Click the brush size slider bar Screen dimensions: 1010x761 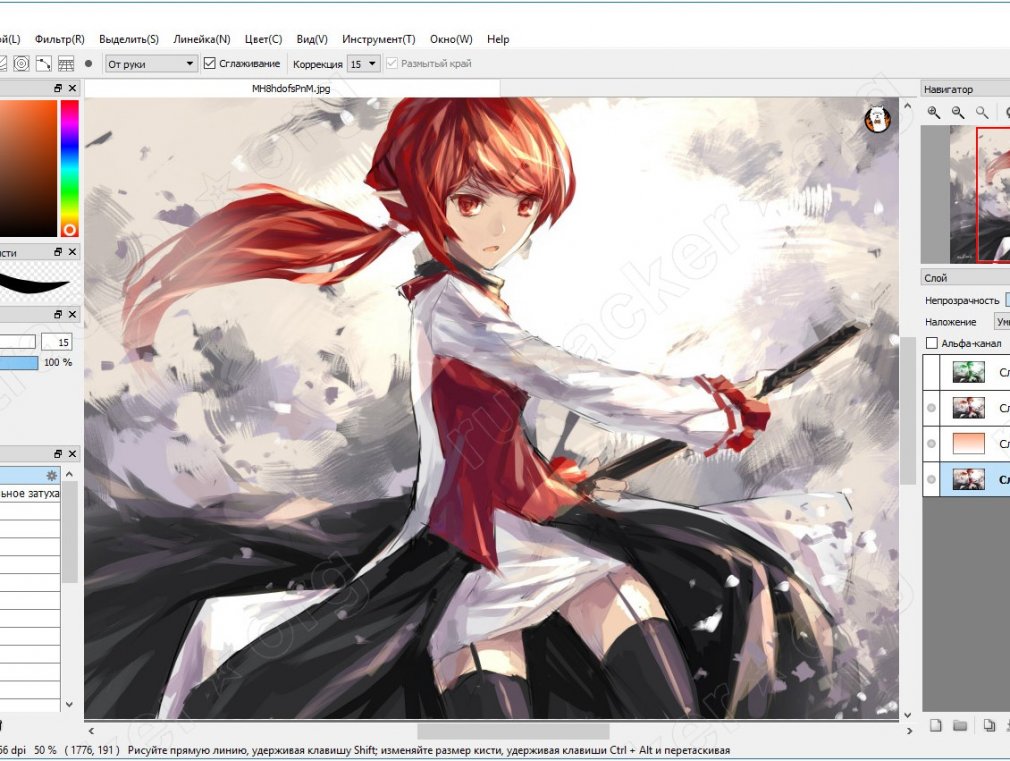pyautogui.click(x=17, y=342)
